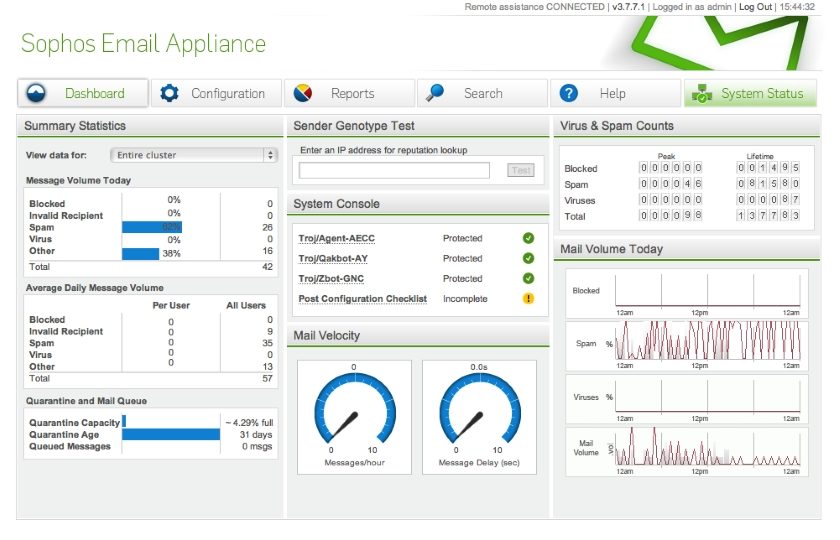Viewport: 840px width, 540px height.
Task: Click the Messages/hour gauge
Action: [355, 417]
